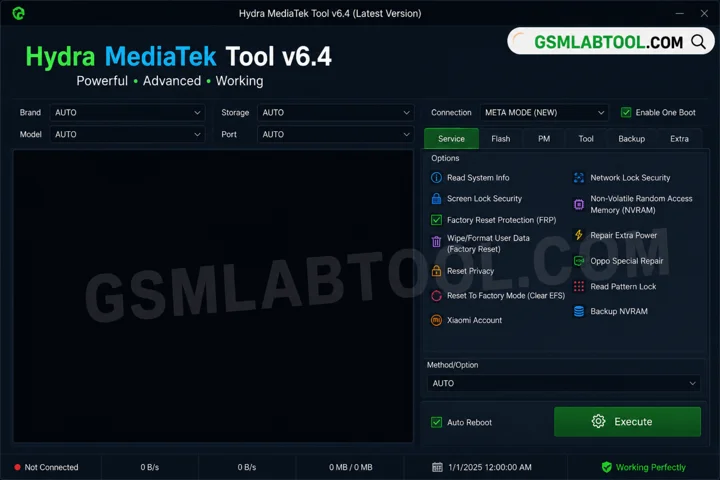Viewport: 720px width, 480px height.
Task: Select Wipe/Format User Data option text
Action: click(x=488, y=243)
